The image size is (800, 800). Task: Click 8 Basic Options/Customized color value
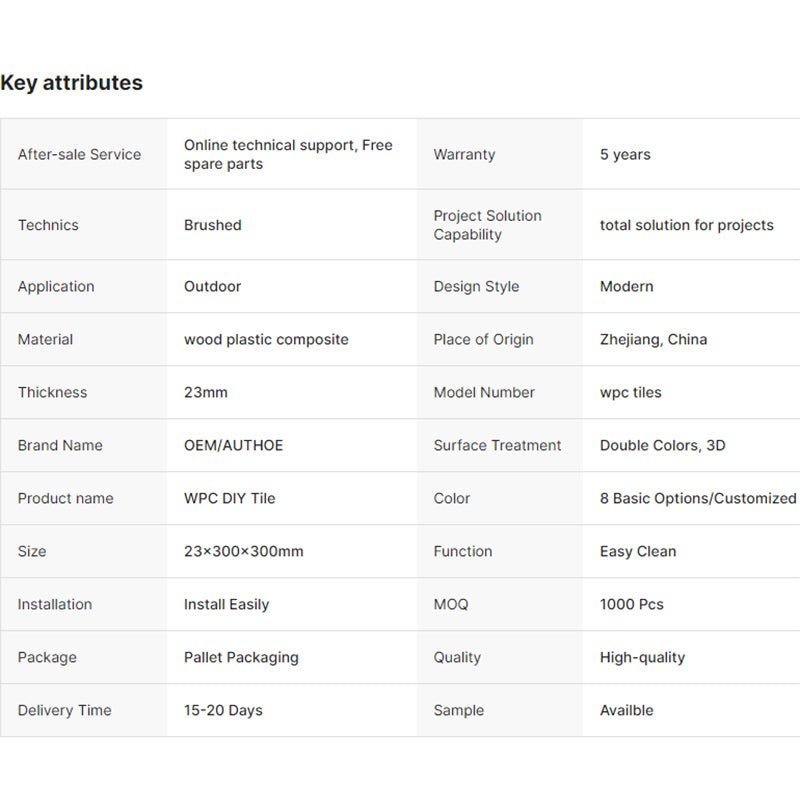(x=698, y=498)
